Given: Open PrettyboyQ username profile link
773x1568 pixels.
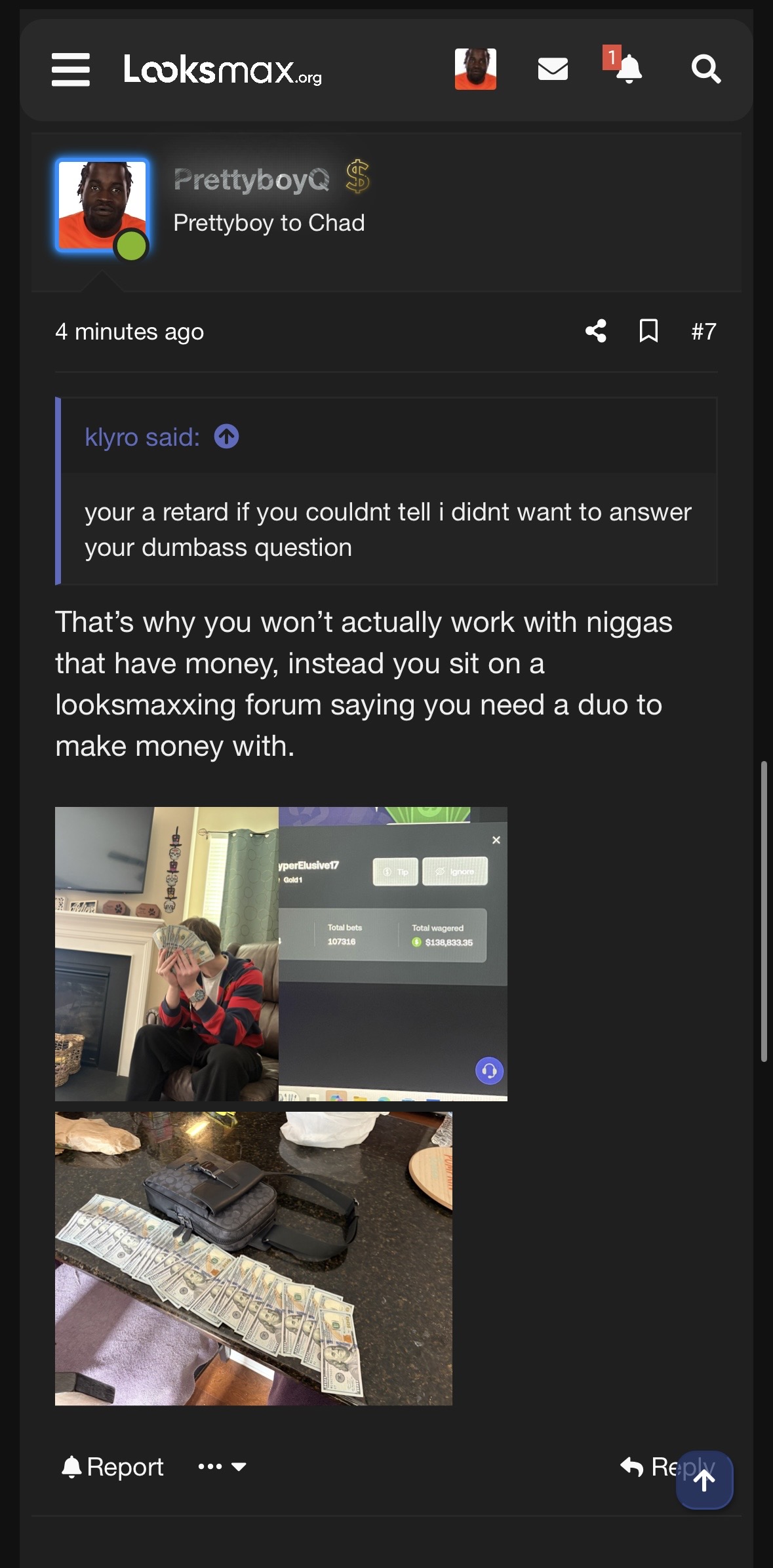Looking at the screenshot, I should pos(252,180).
